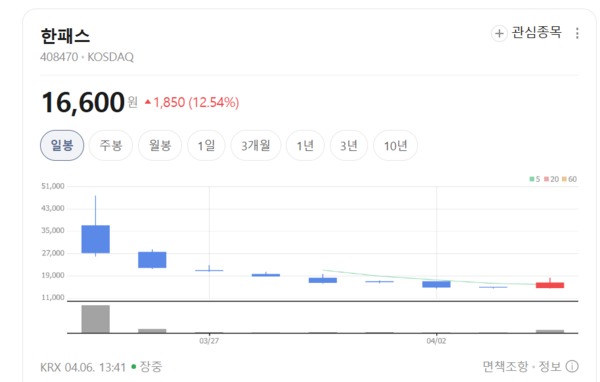Show the 3년 chart range
The width and height of the screenshot is (600, 382).
[349, 145]
